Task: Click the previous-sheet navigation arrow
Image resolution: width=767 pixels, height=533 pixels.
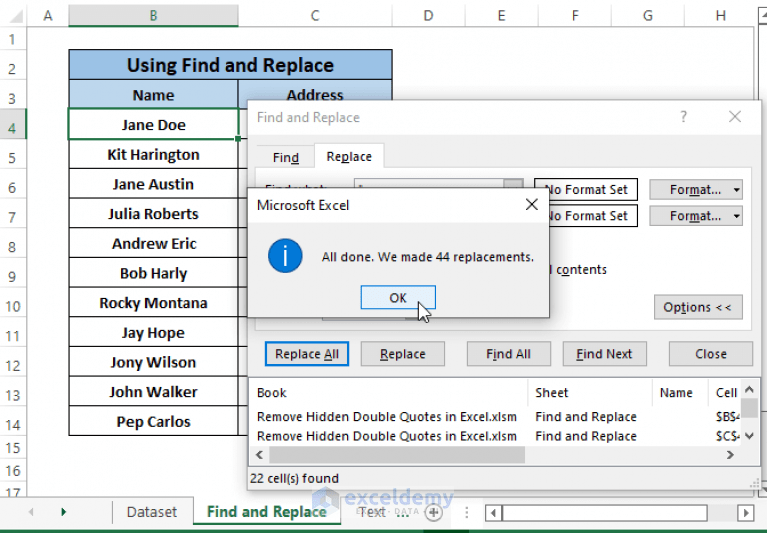Action: [x=31, y=512]
